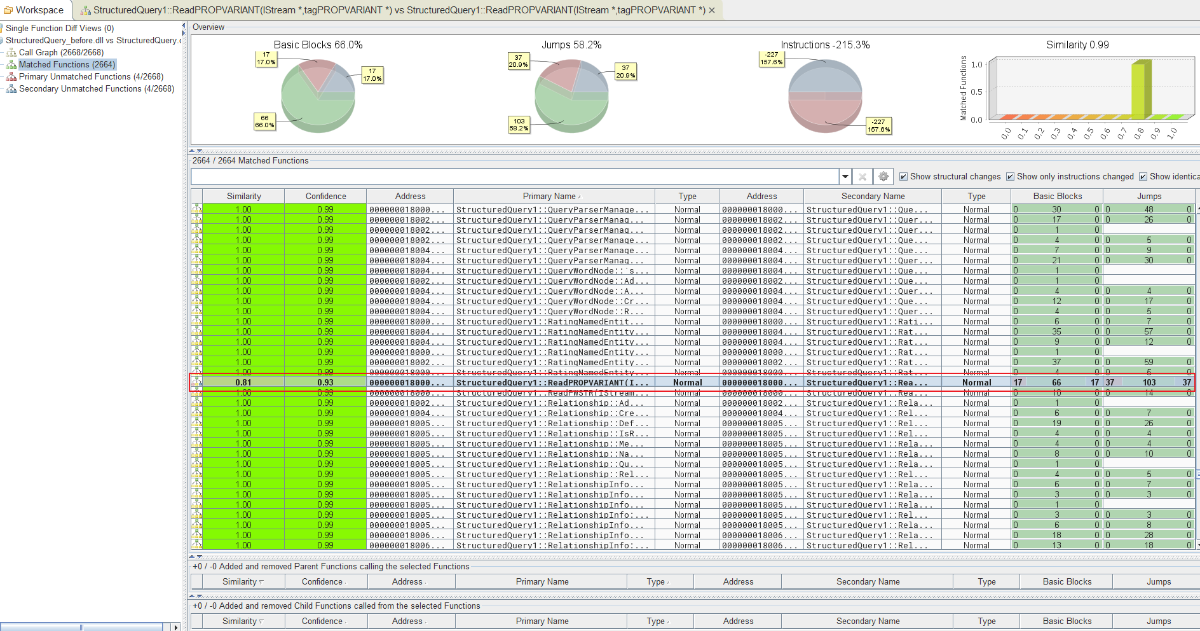Collapse the Overview panel divider arrows
1200x631 pixels.
(197, 149)
